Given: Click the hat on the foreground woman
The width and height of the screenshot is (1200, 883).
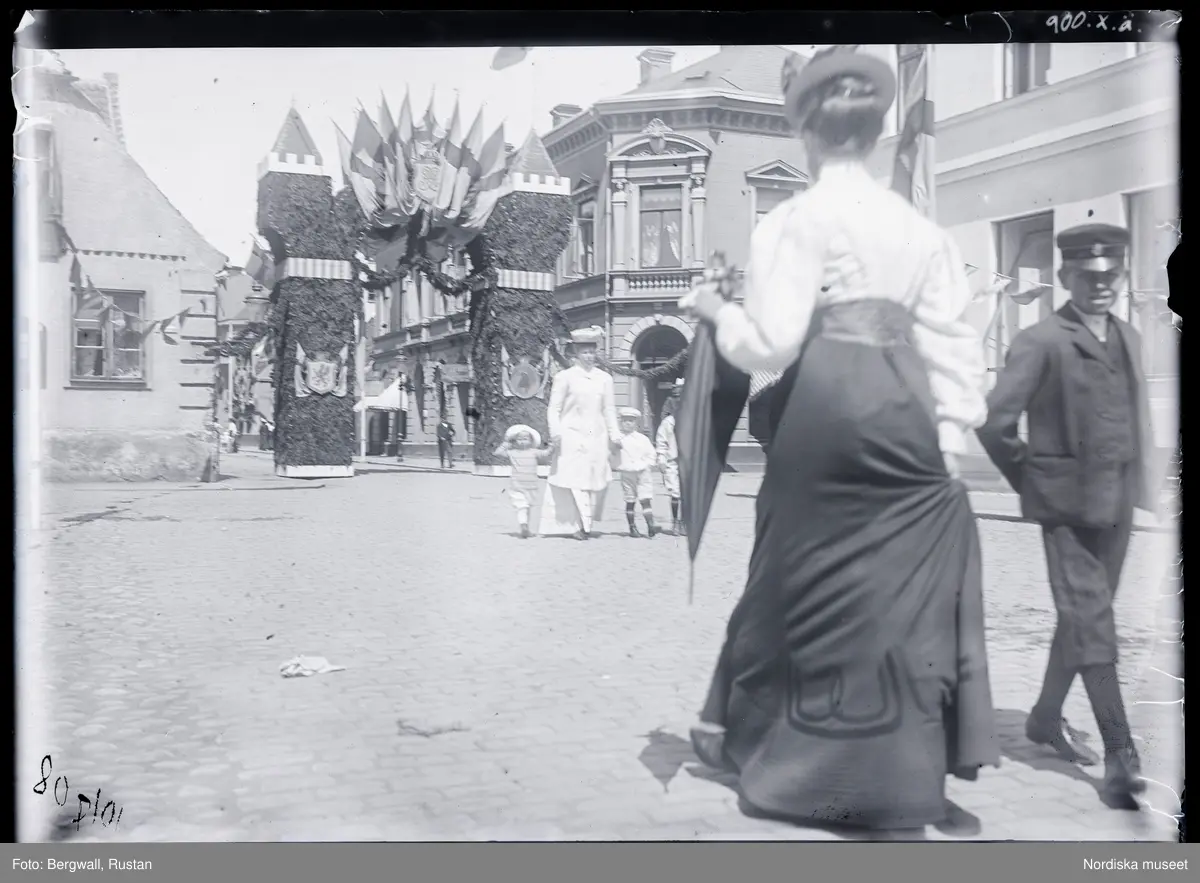Looking at the screenshot, I should (840, 80).
